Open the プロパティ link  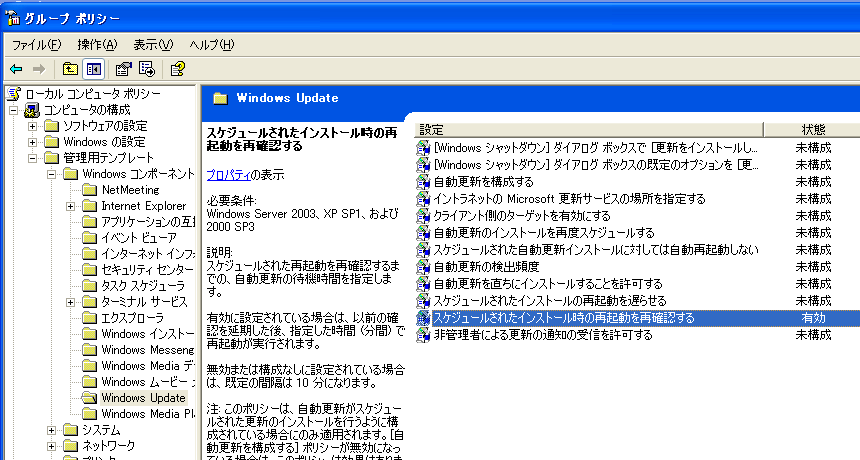coord(228,175)
